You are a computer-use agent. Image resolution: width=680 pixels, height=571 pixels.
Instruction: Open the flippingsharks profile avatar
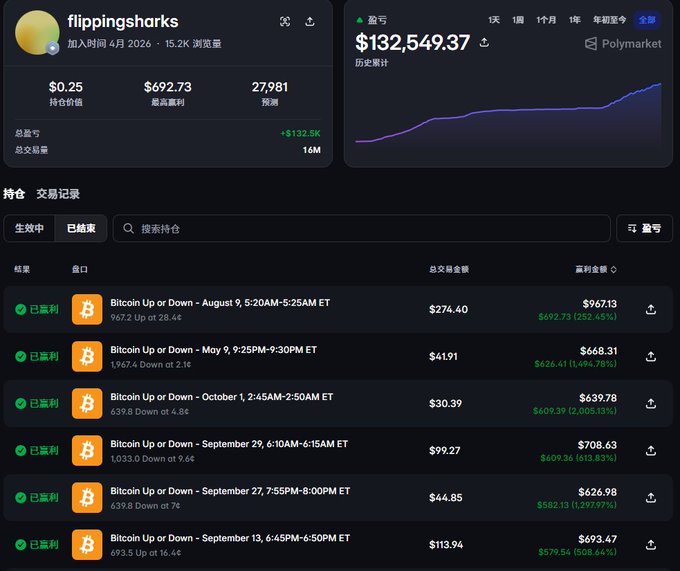37,33
